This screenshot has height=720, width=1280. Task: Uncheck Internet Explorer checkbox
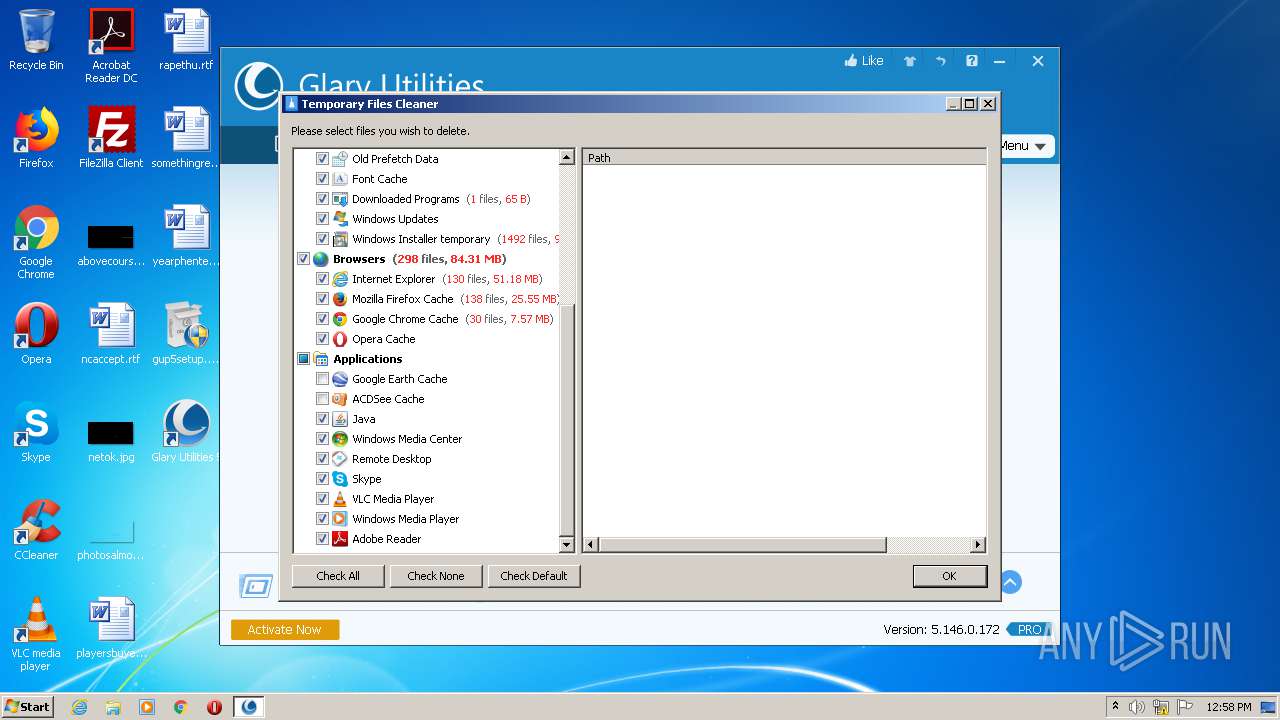322,279
